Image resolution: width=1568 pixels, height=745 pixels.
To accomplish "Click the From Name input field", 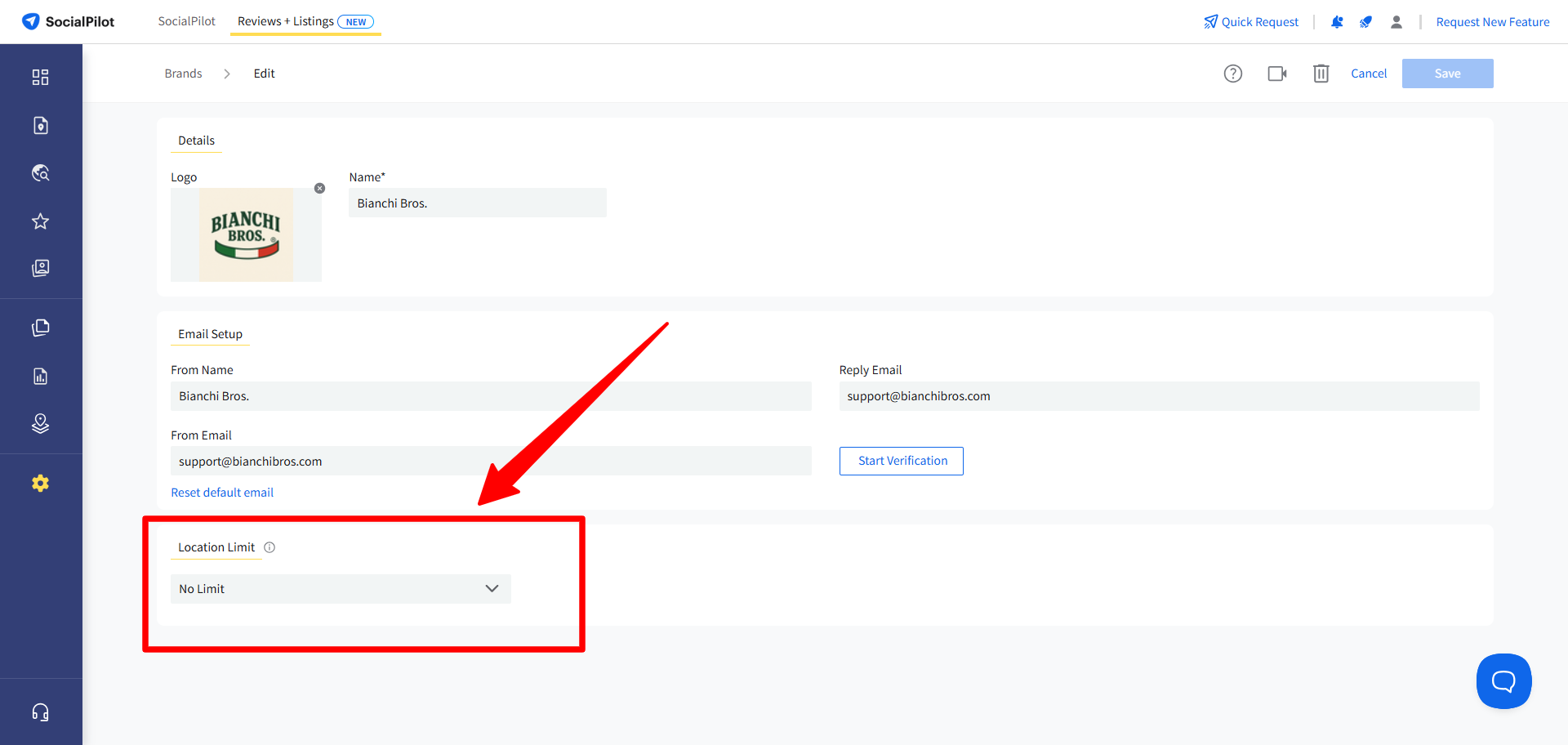I will click(x=491, y=396).
